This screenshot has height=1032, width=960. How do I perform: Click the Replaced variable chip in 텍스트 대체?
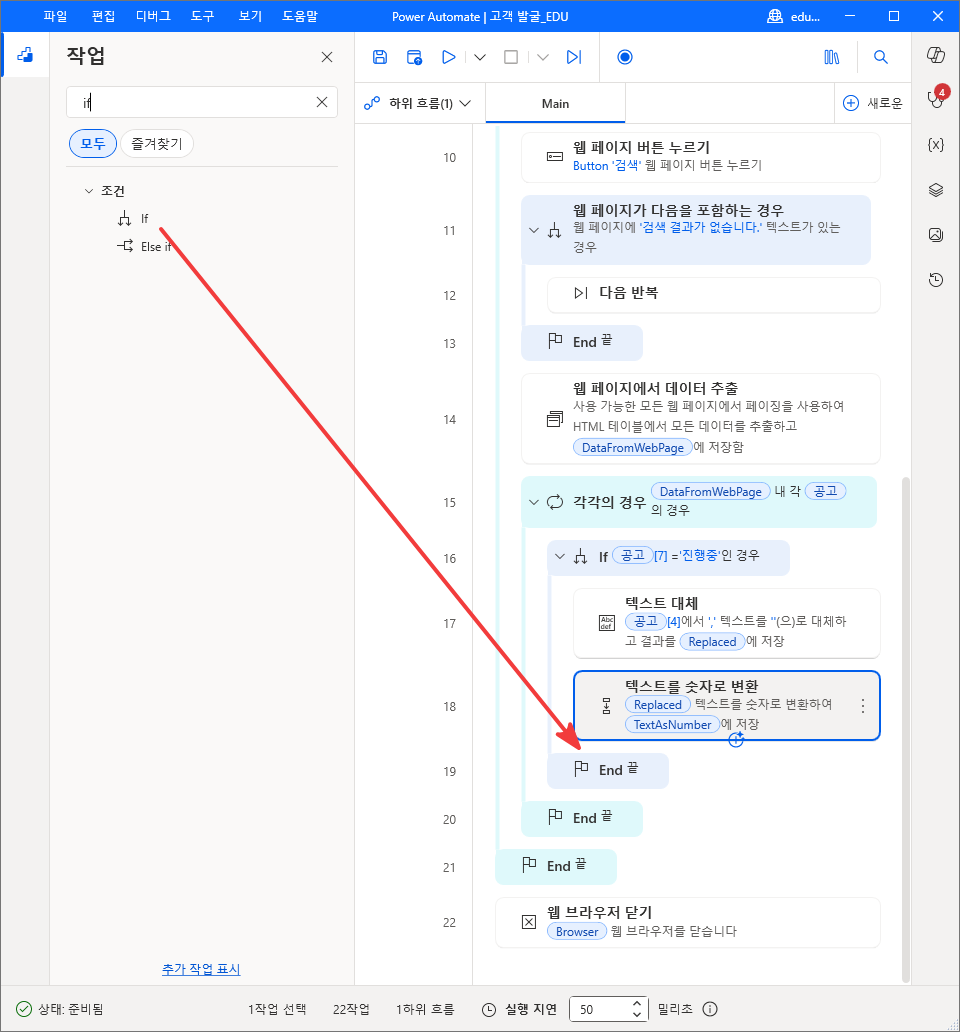click(x=712, y=642)
